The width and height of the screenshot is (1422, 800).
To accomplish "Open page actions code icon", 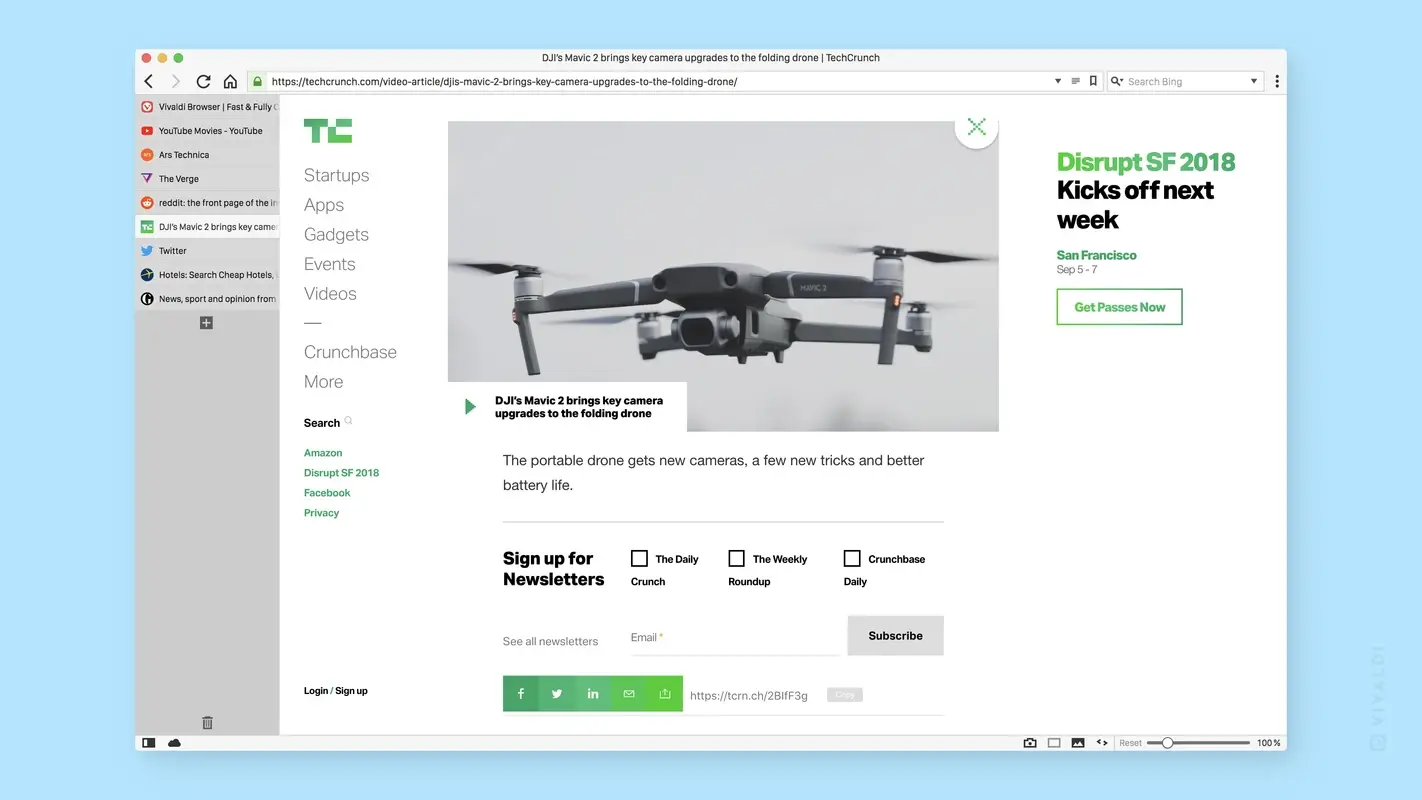I will 1102,743.
